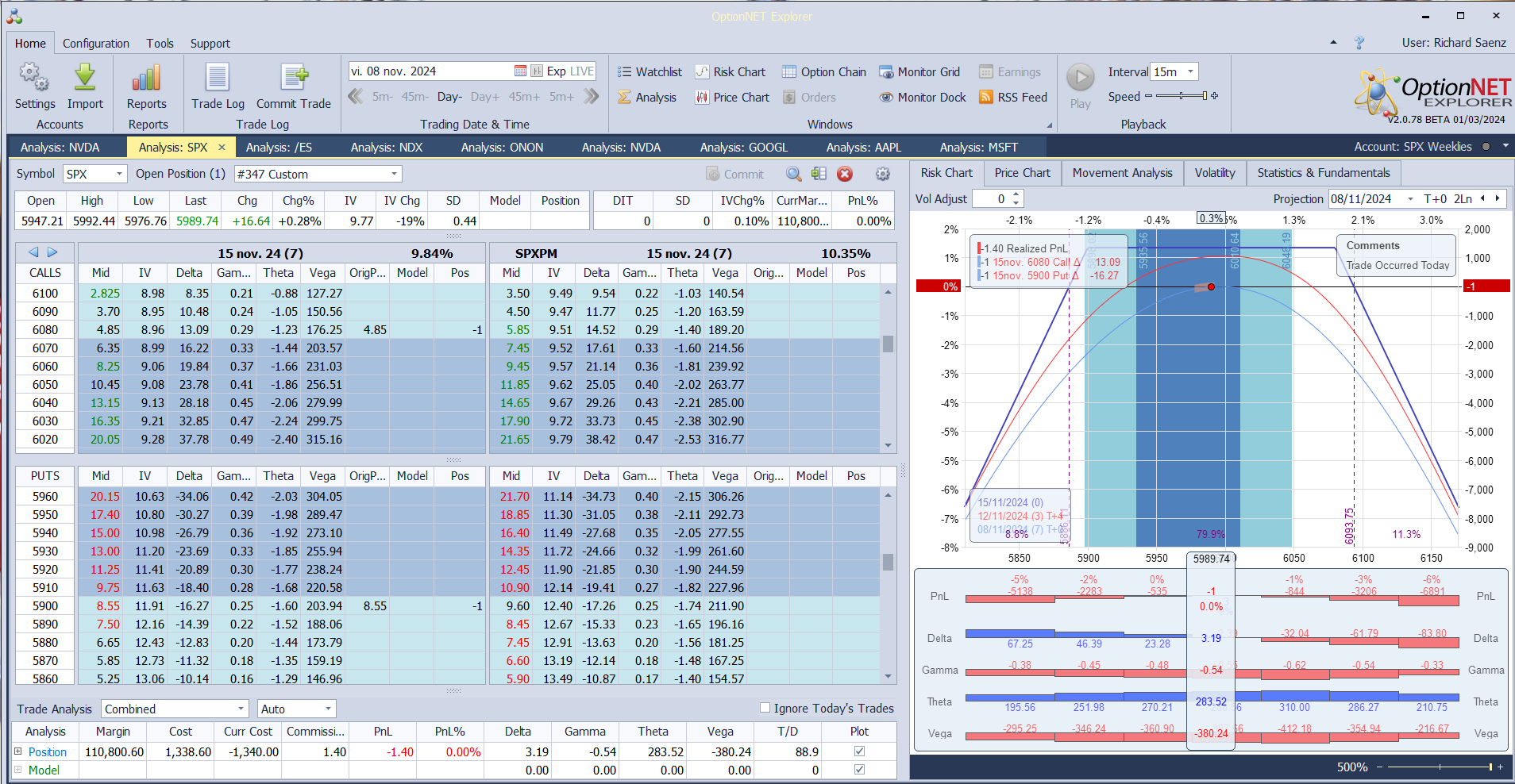
Task: Open the Projection date dropdown
Action: (1410, 199)
